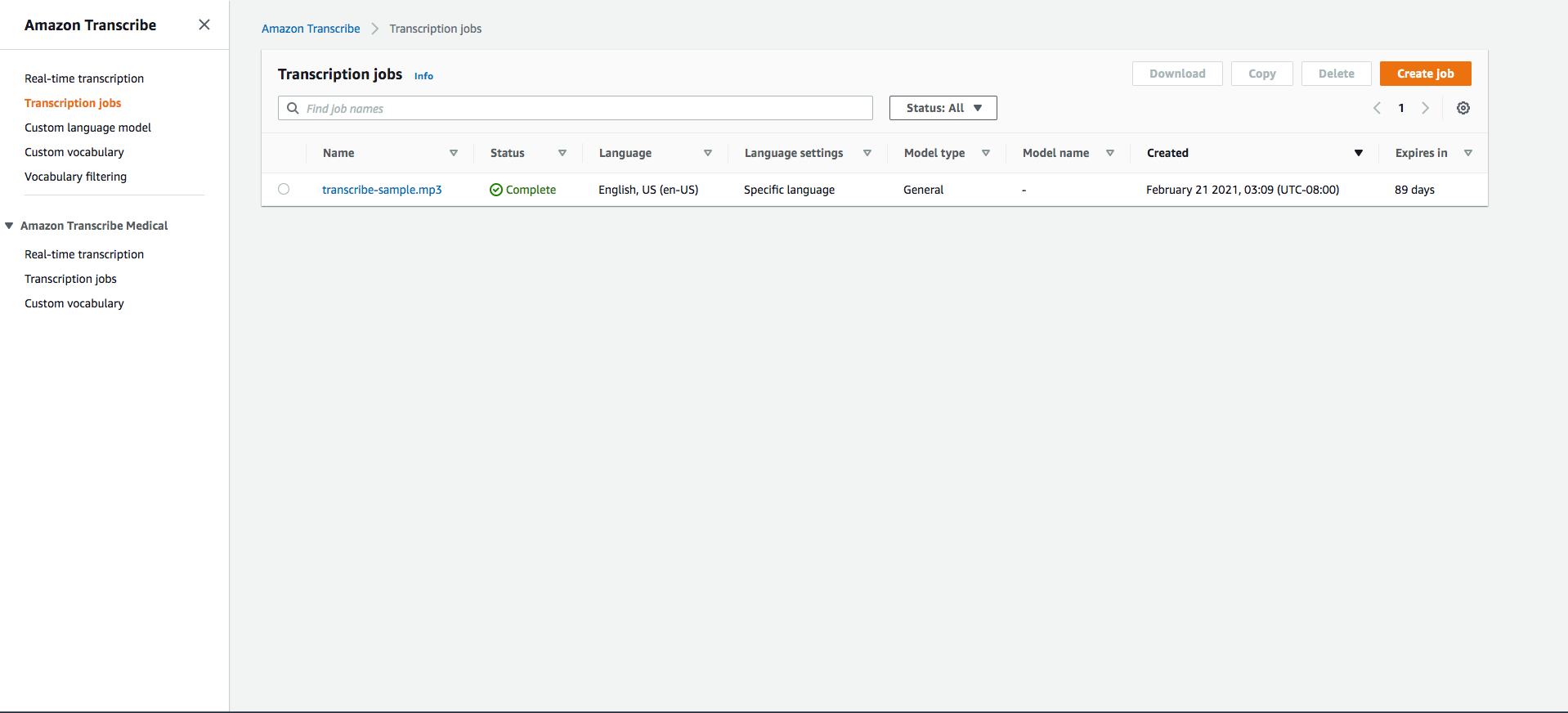Click the Copy button
Screen dimensions: 1568x713
1262,74
